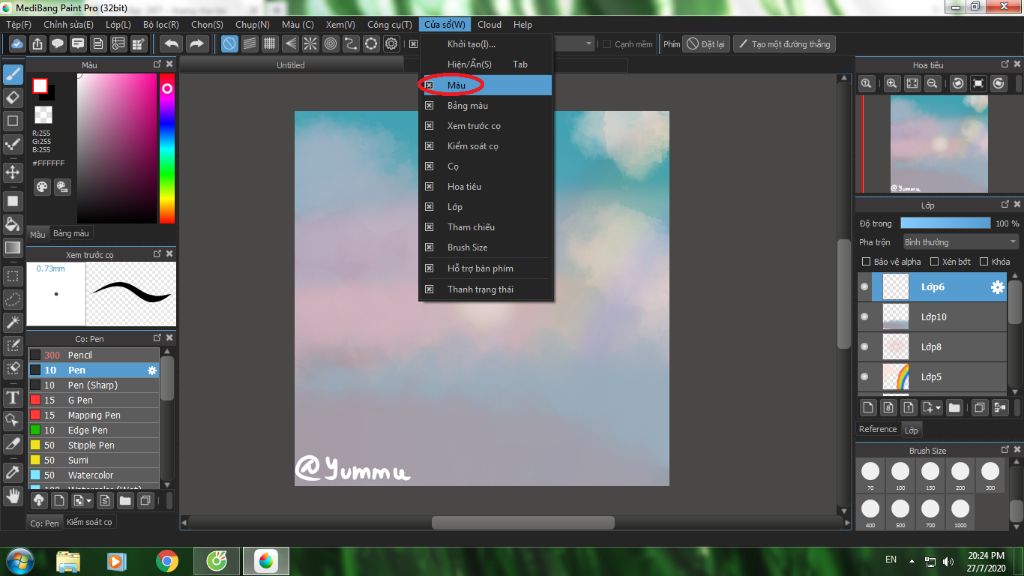
Task: Turn off snap using the snap-off icon
Action: [229, 44]
